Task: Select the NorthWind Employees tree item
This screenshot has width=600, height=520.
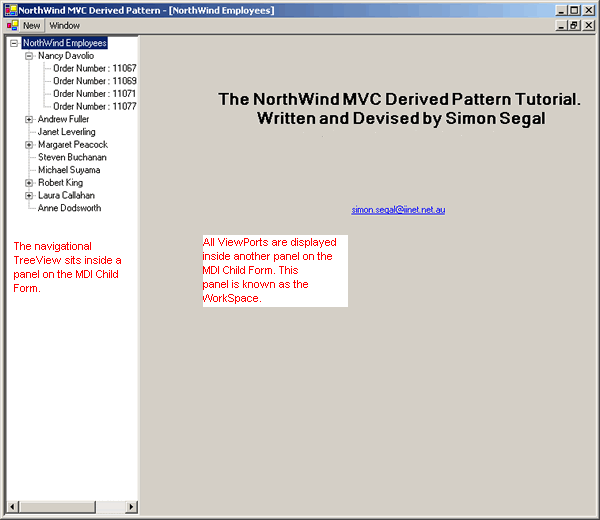Action: 65,43
